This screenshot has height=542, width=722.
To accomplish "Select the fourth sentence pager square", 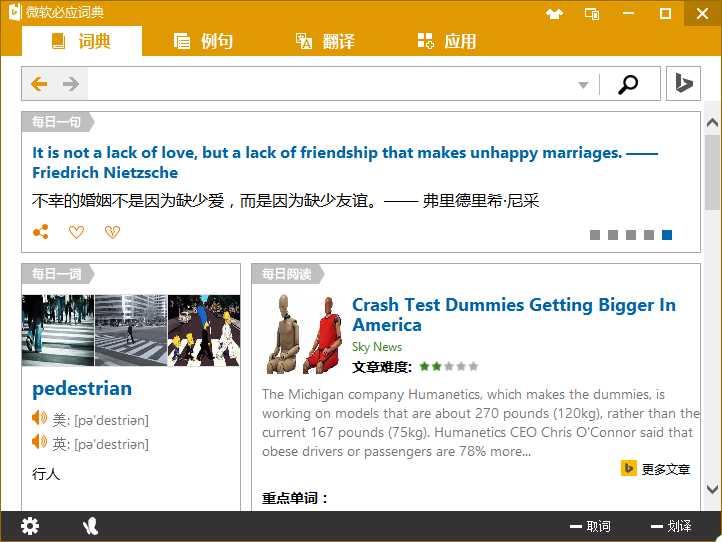I will click(649, 235).
